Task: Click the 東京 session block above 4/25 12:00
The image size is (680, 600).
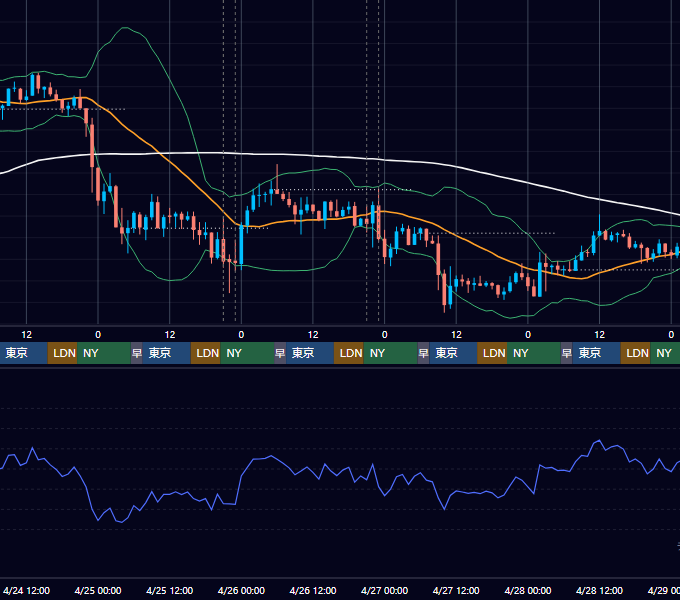Action: (167, 353)
